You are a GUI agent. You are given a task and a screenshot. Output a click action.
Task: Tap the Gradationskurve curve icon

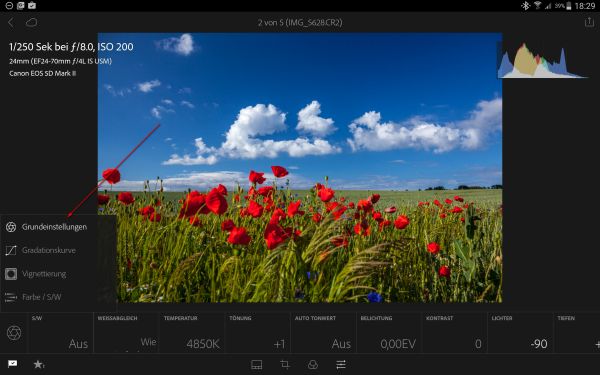coord(11,250)
